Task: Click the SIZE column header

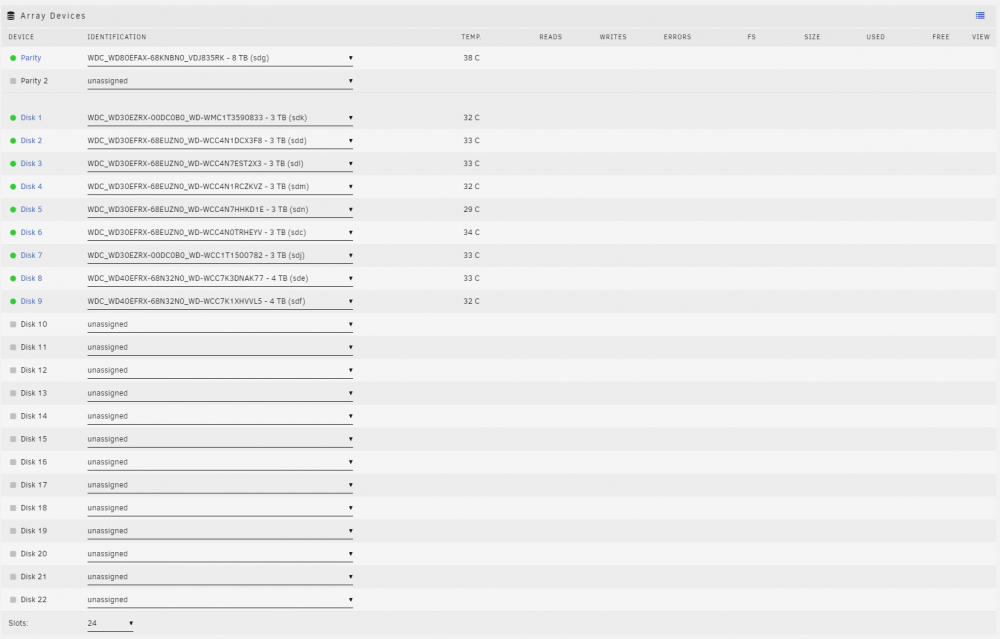Action: tap(812, 37)
